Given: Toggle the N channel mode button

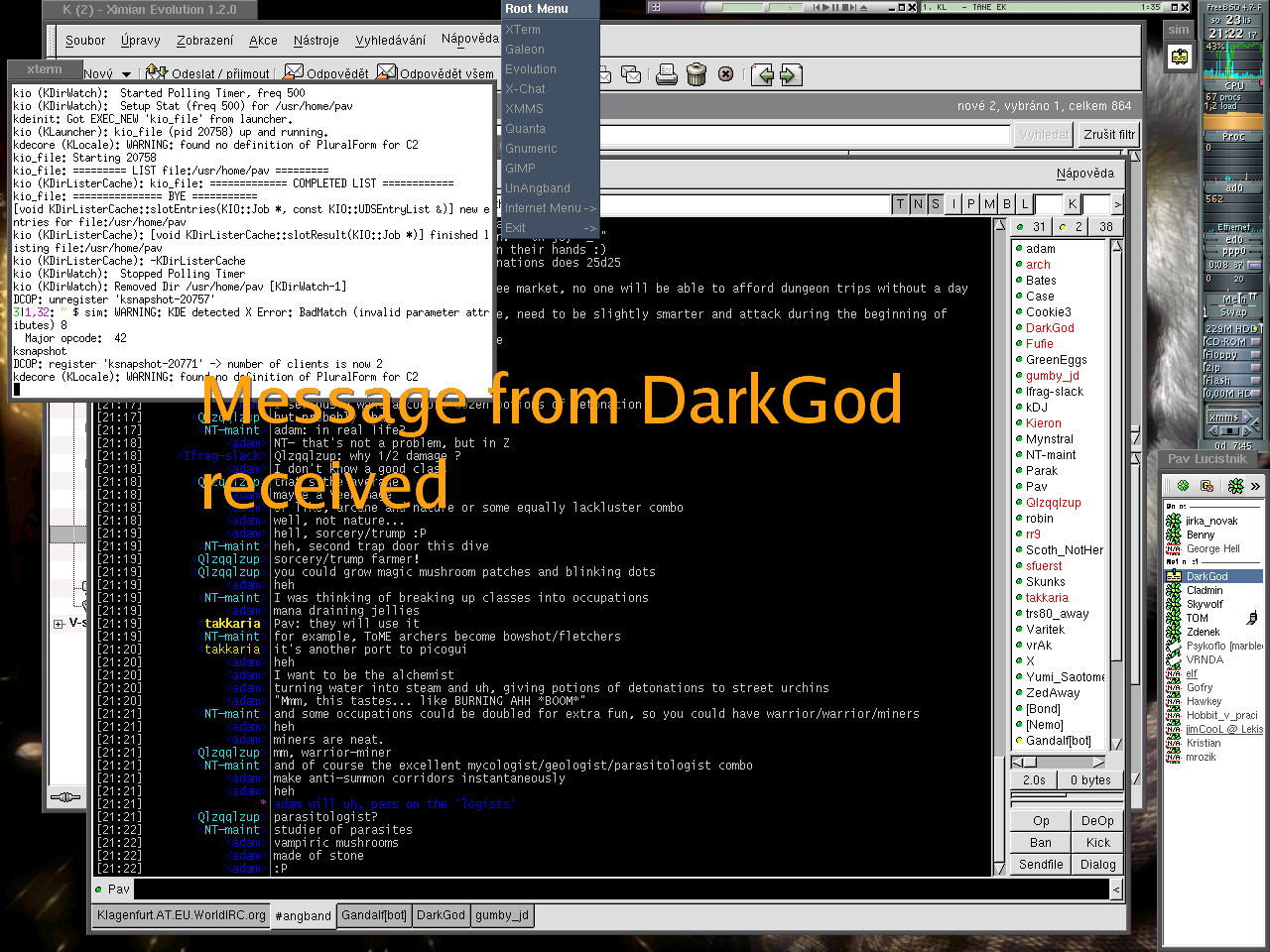Looking at the screenshot, I should (x=918, y=204).
